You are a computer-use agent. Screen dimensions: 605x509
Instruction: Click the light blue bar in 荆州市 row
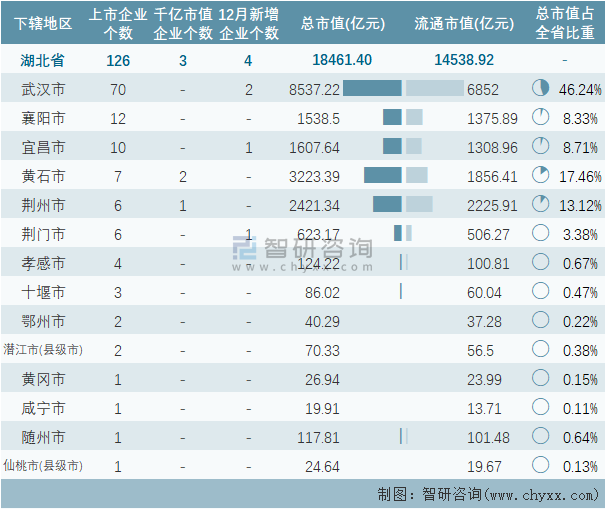coord(419,205)
